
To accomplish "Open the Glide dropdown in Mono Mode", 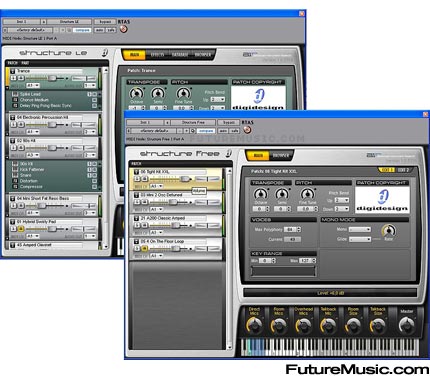I will [x=360, y=239].
